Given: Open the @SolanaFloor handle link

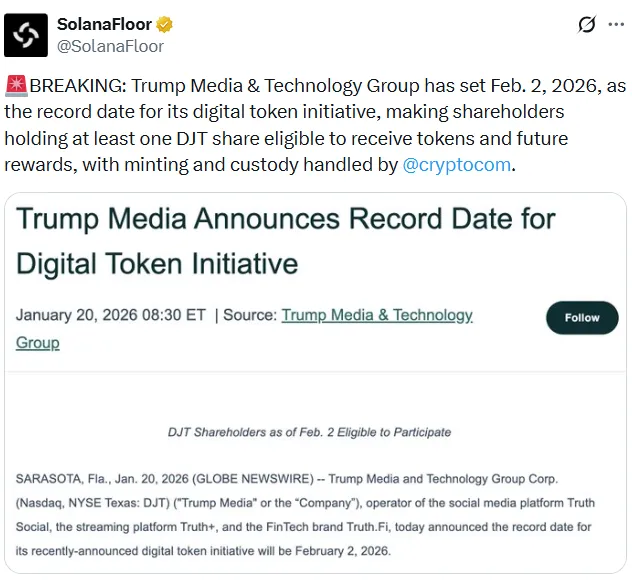Looking at the screenshot, I should pos(110,46).
